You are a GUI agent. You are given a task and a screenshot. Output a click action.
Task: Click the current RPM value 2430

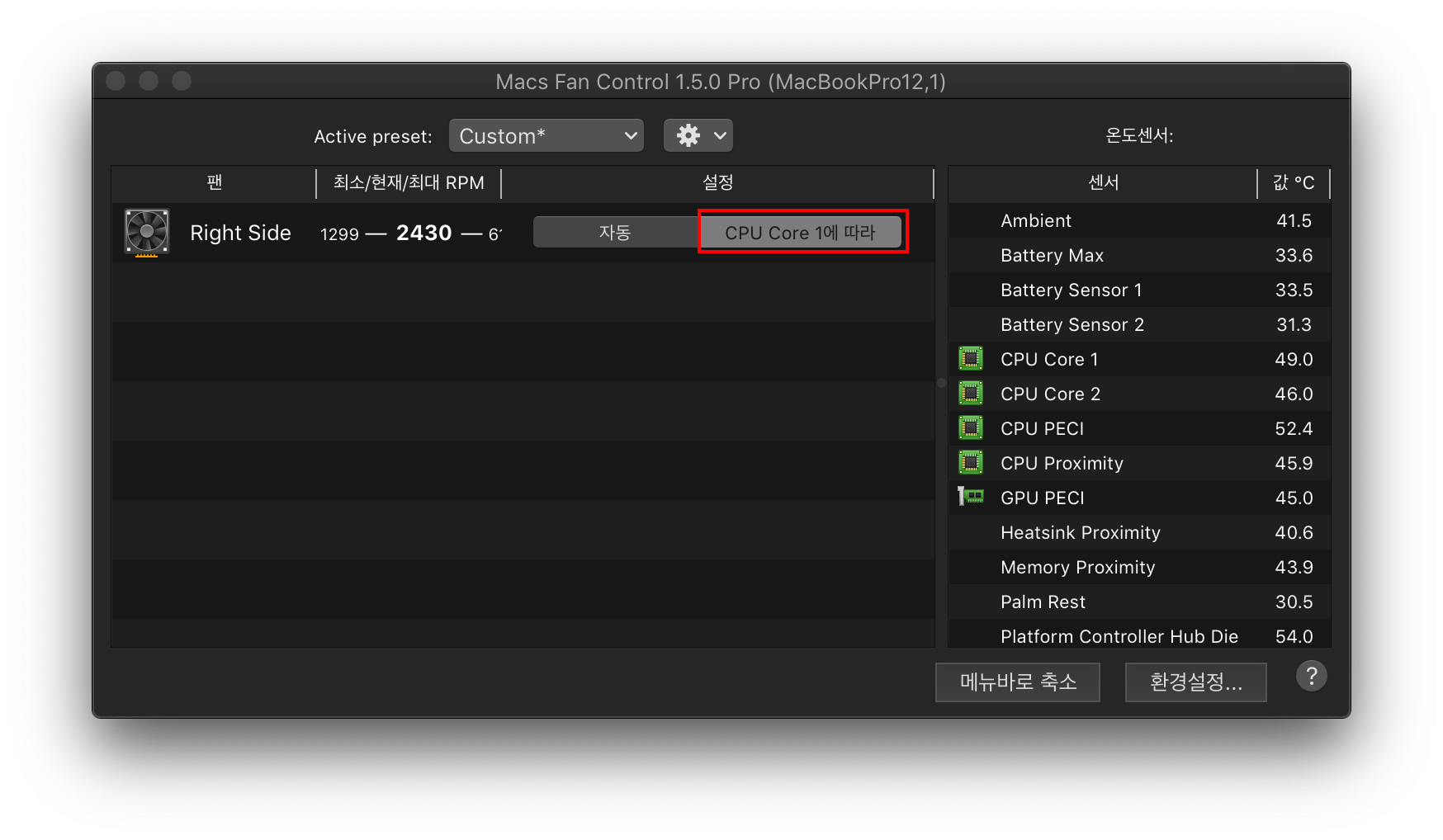click(423, 233)
